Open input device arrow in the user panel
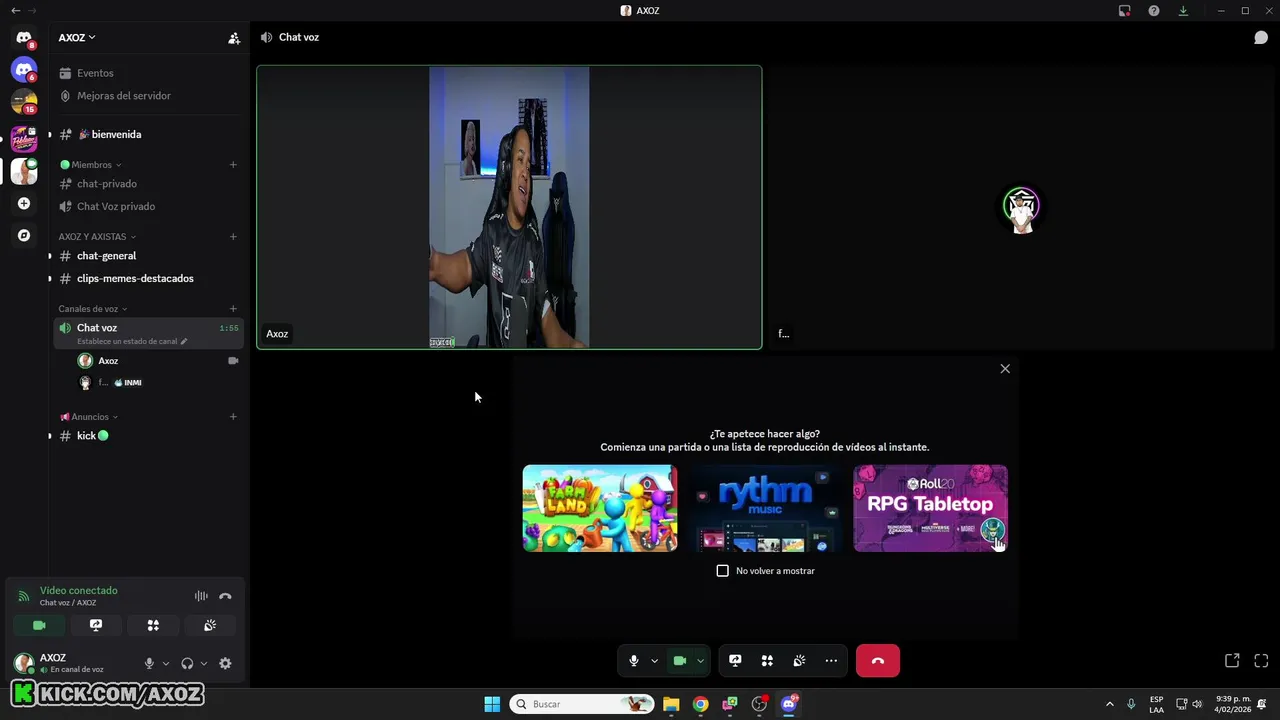 point(166,663)
